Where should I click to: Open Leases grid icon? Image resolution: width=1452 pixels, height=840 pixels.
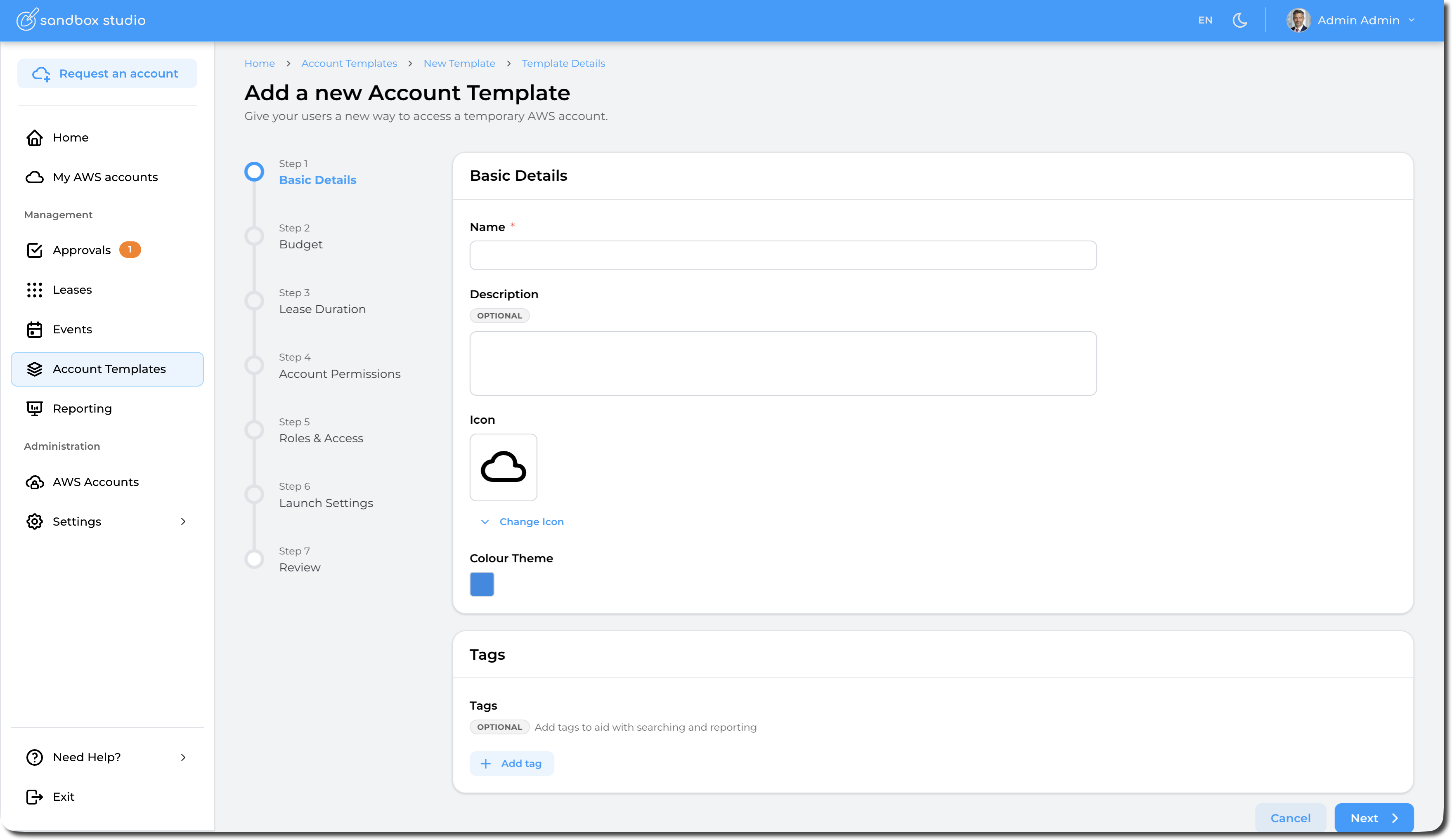coord(35,290)
